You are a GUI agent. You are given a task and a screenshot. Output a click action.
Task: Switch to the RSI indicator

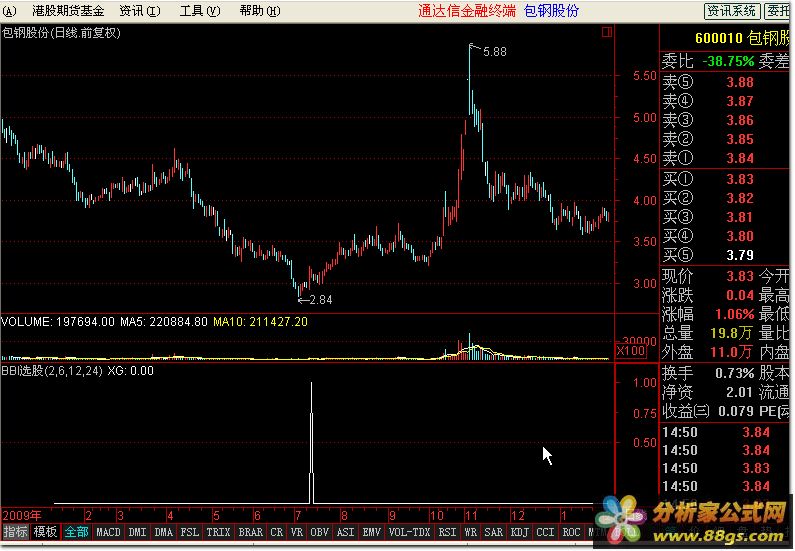(447, 532)
